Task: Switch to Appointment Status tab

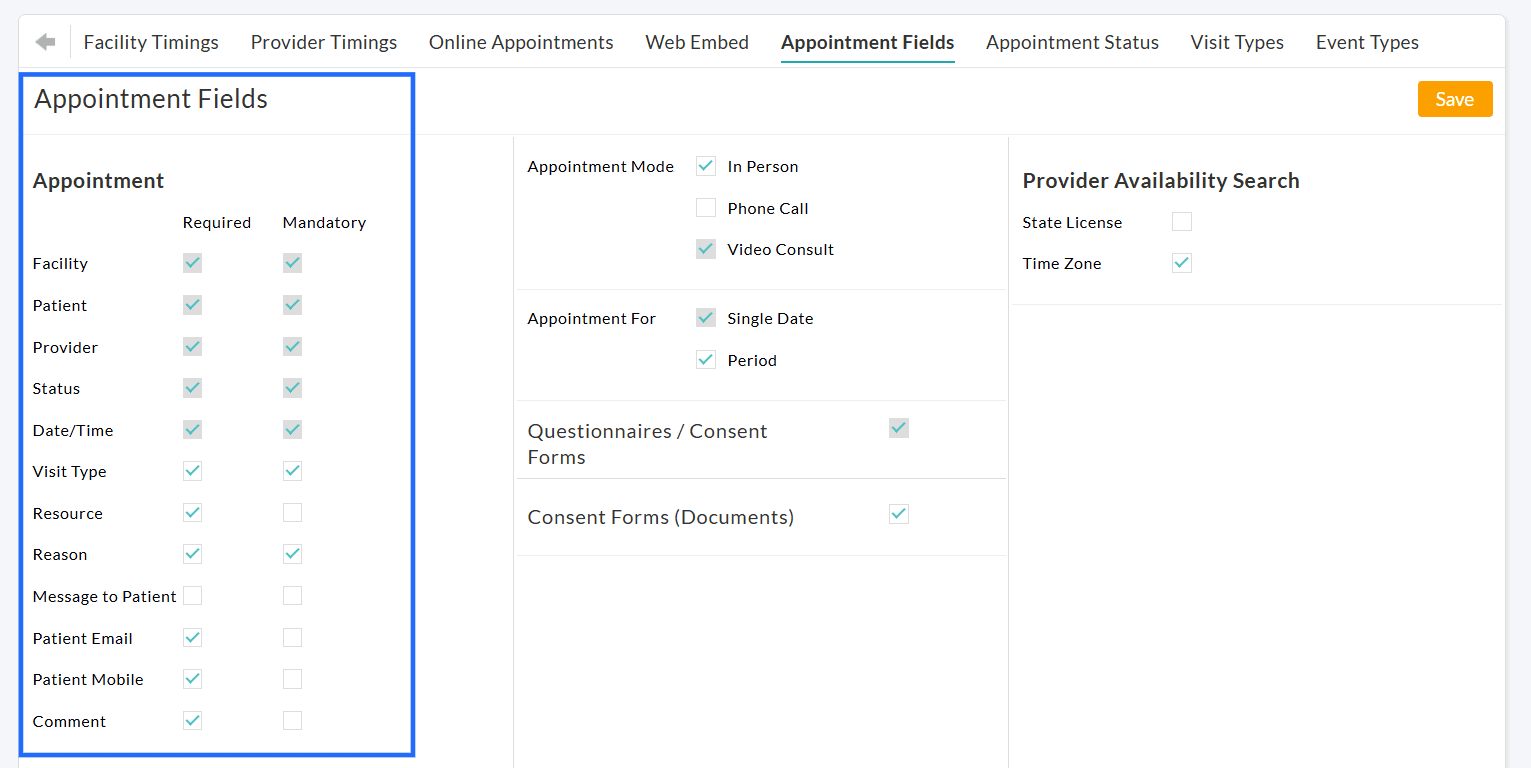Action: 1072,42
